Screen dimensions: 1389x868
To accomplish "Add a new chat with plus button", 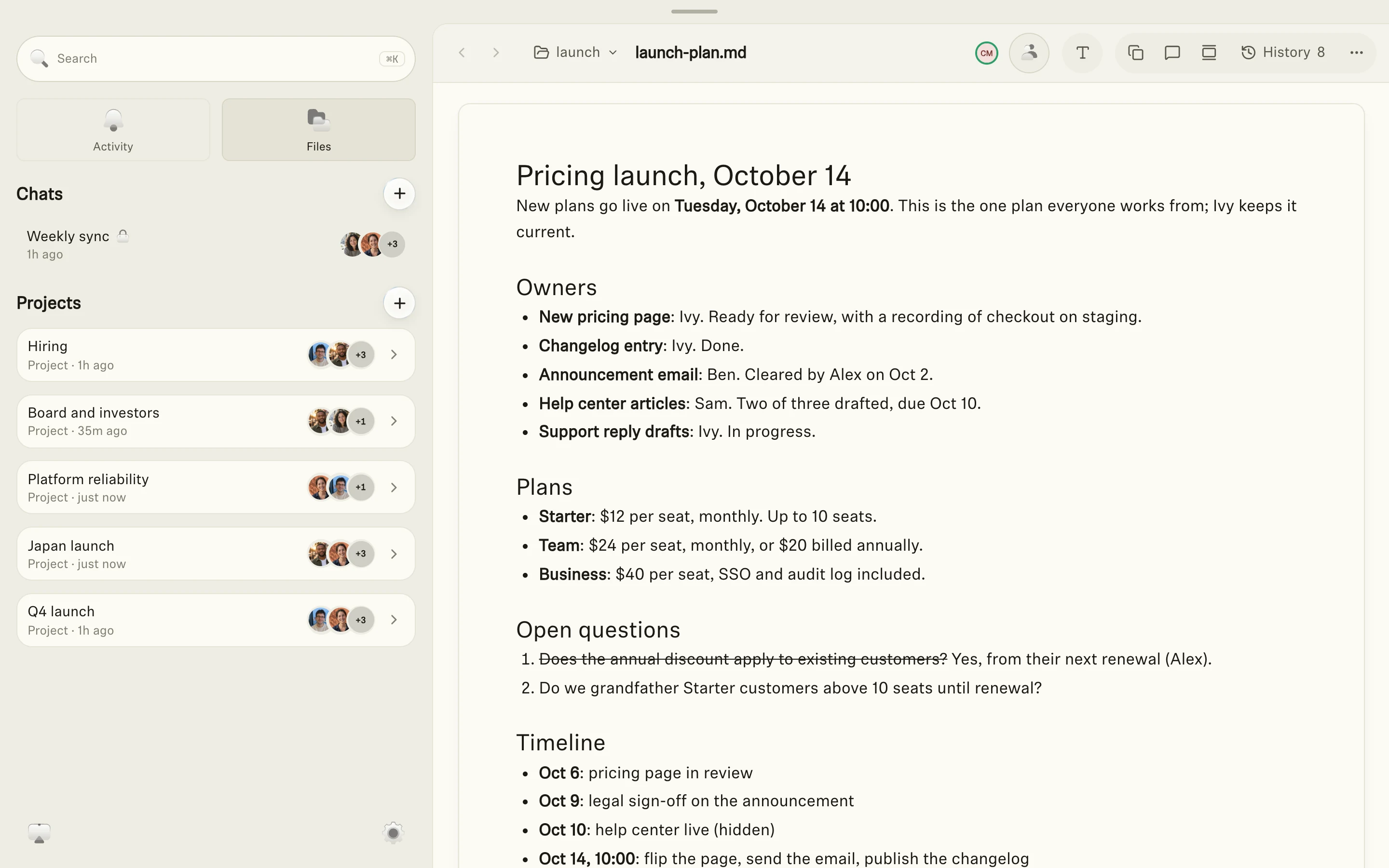I will (399, 193).
